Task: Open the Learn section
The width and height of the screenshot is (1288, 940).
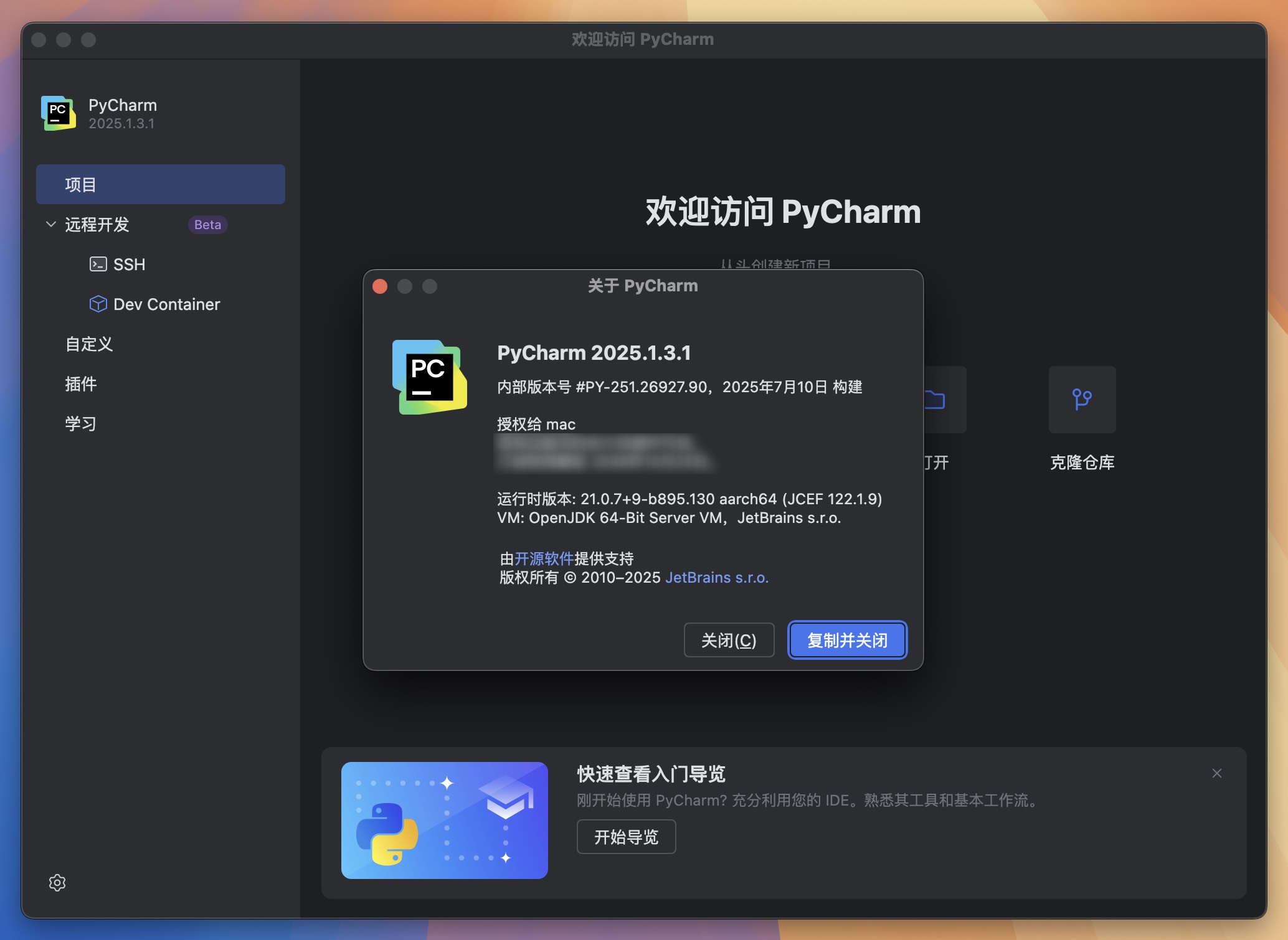Action: click(x=81, y=423)
